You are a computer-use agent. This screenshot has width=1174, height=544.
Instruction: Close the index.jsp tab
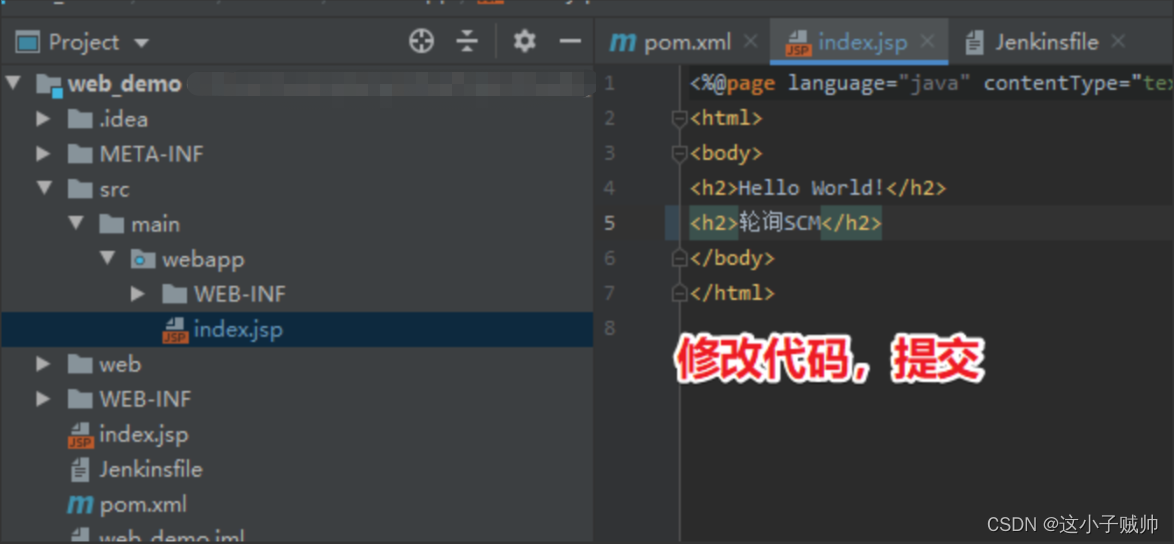[927, 42]
